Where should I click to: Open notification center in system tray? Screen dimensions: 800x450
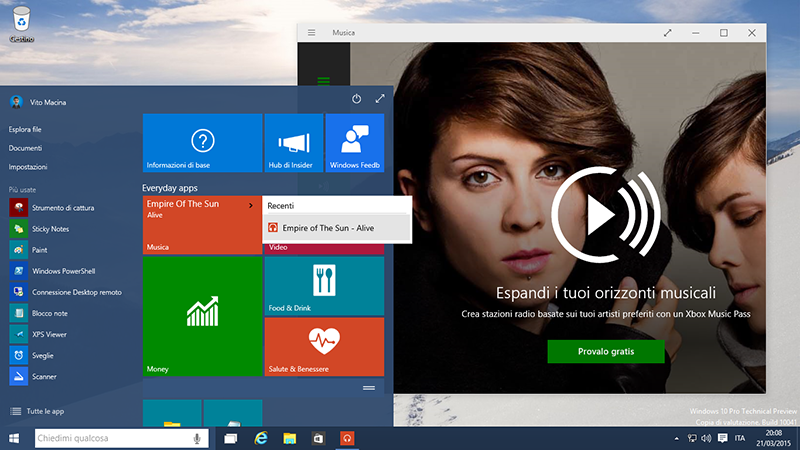point(722,438)
